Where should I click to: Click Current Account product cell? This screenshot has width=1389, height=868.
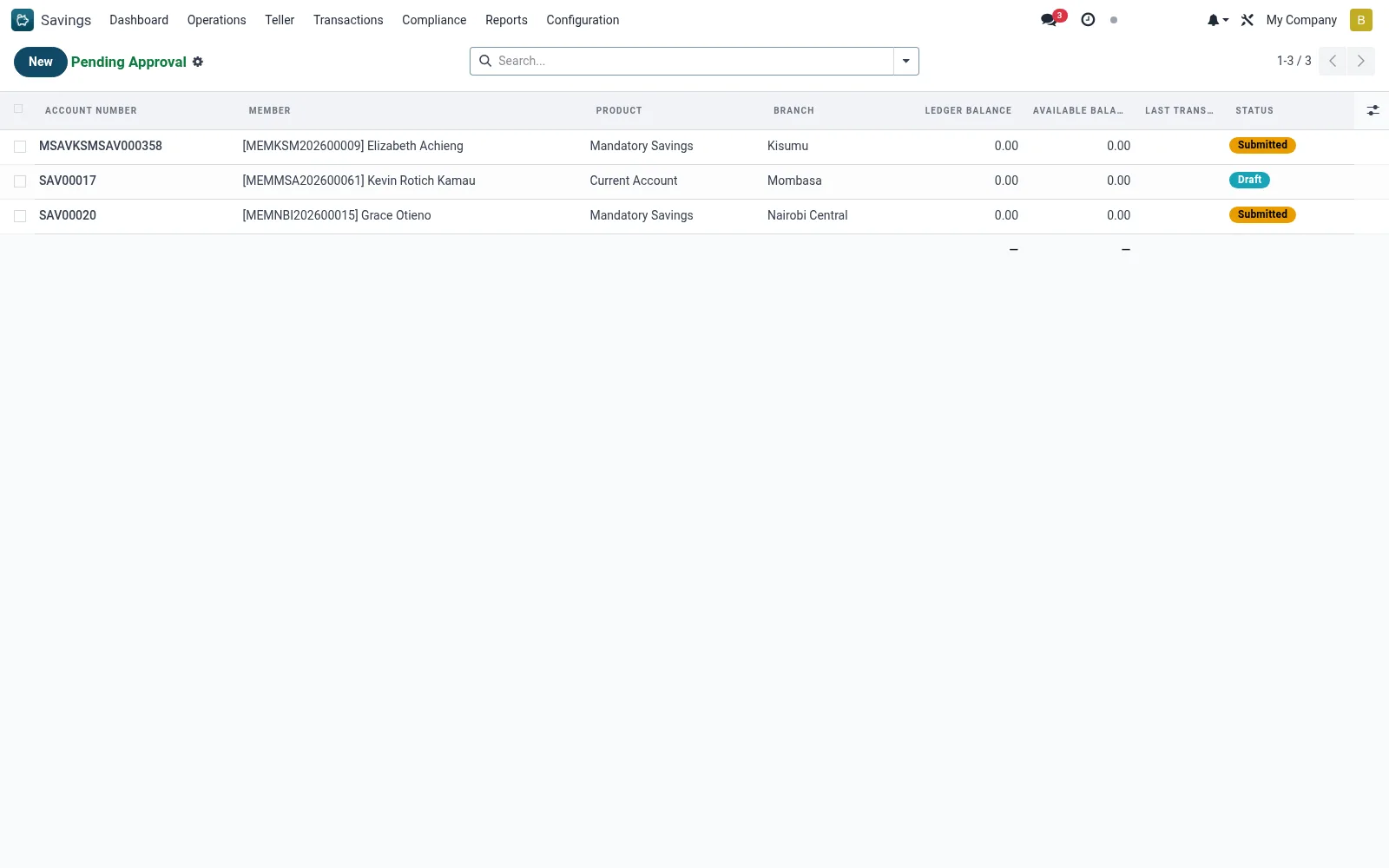click(x=634, y=181)
